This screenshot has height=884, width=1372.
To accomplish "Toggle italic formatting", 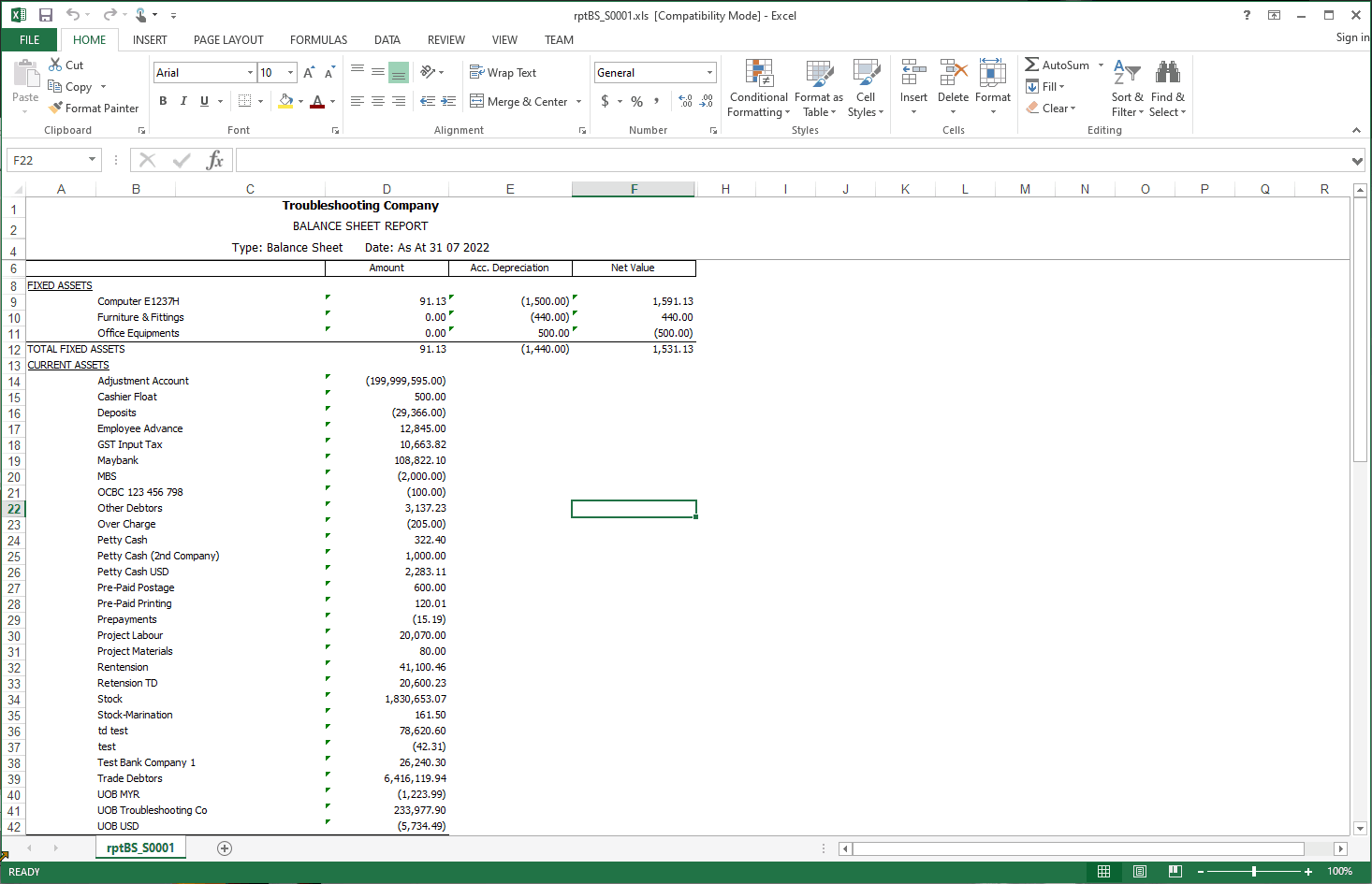I will 183,100.
